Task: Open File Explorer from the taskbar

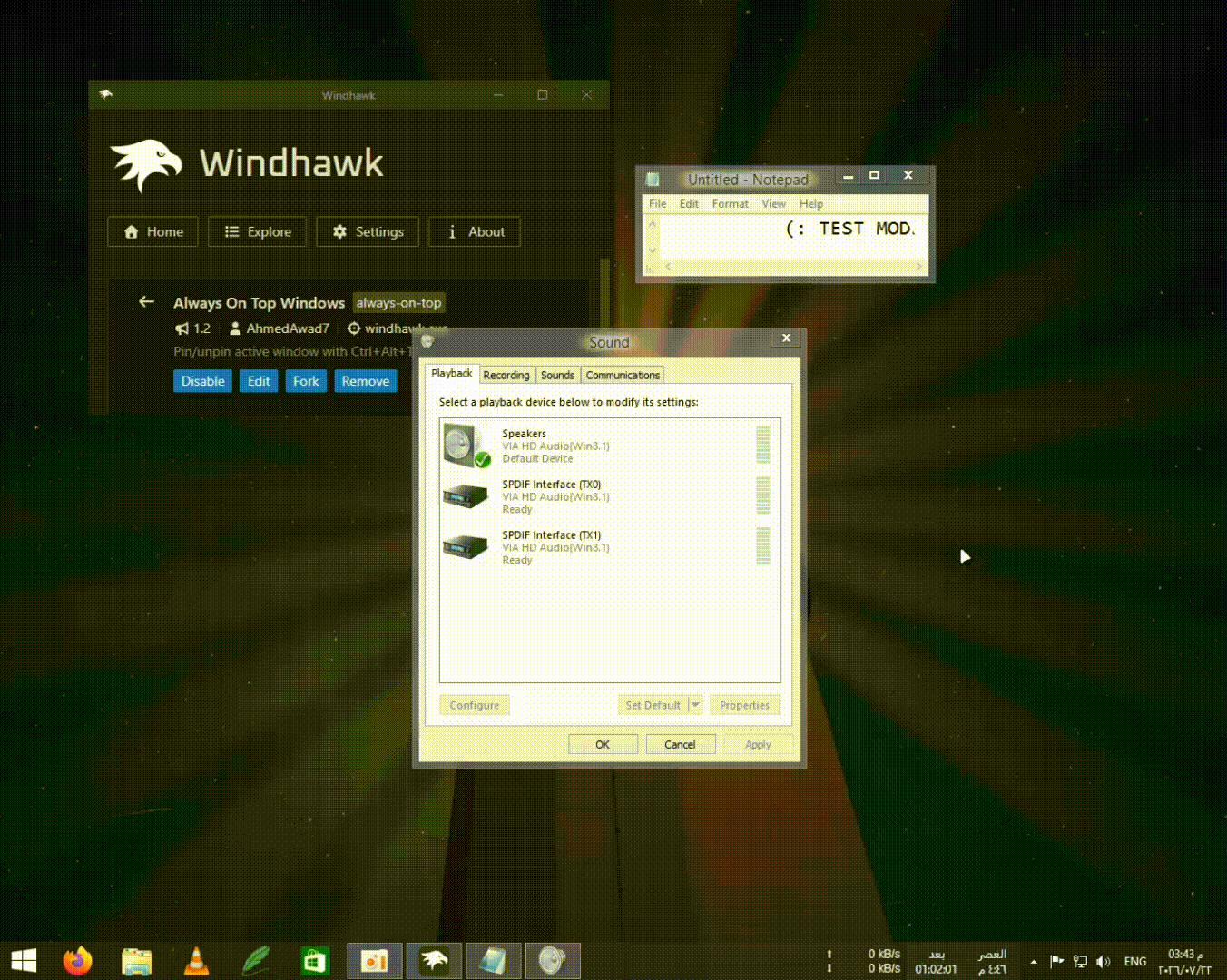Action: tap(137, 961)
